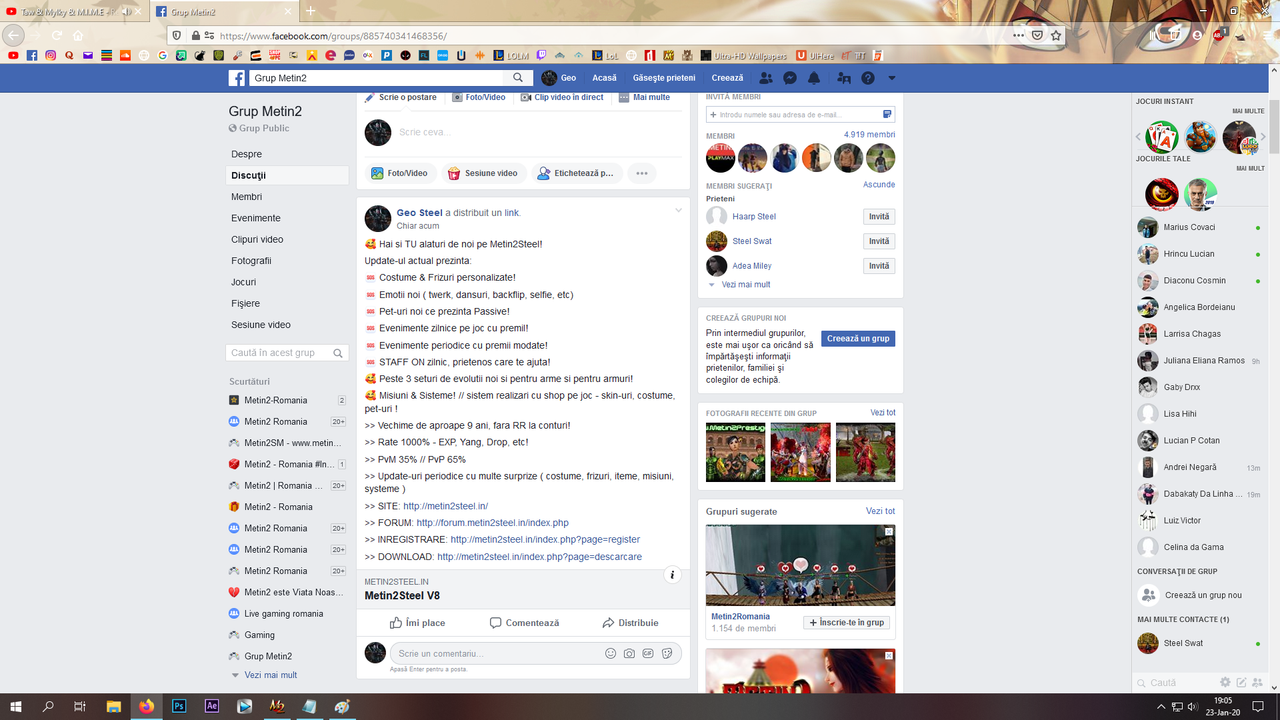Open the Messenger icon in the header
The width and height of the screenshot is (1280, 720).
790,78
